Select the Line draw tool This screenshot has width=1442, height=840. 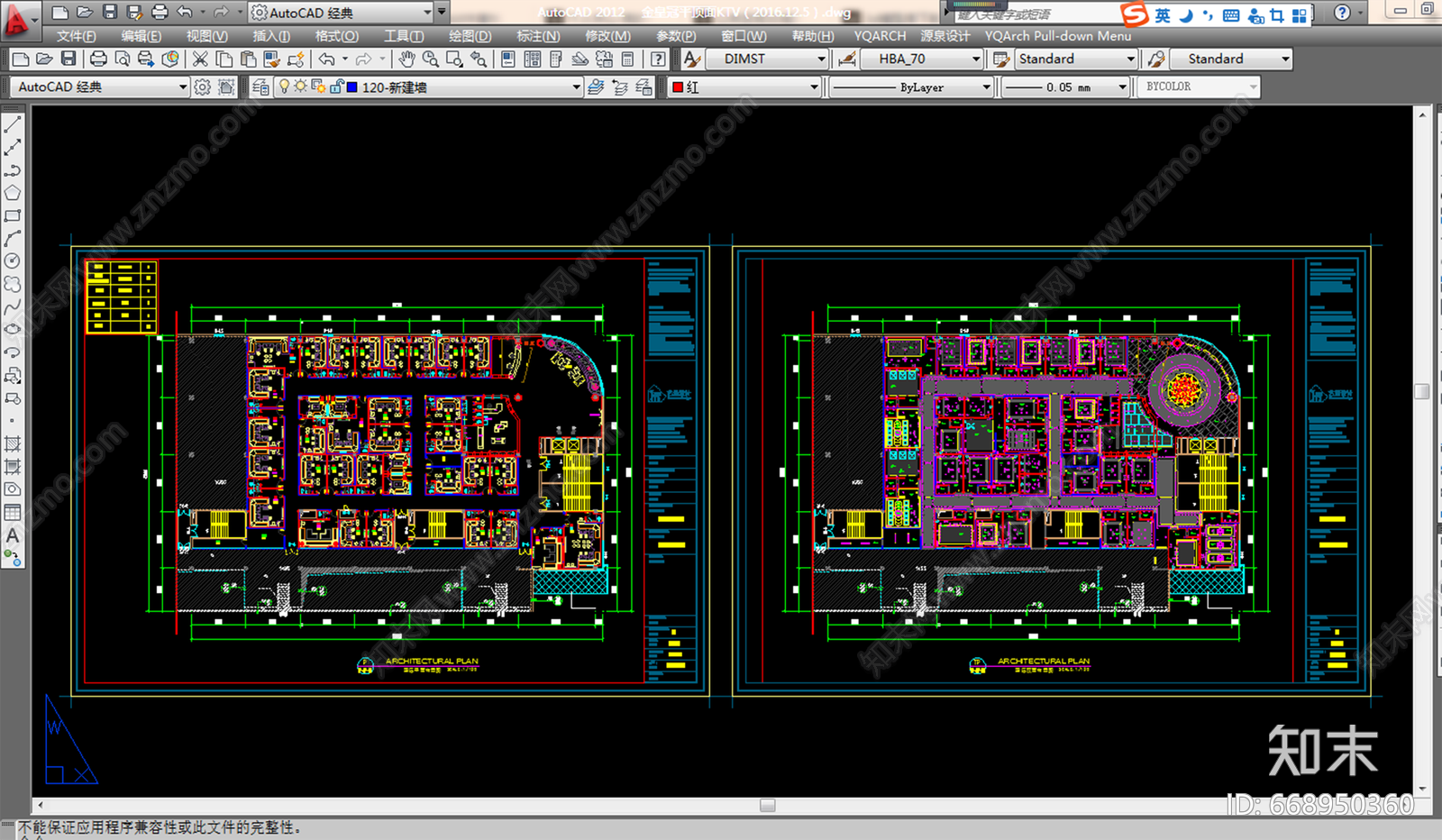coord(13,124)
